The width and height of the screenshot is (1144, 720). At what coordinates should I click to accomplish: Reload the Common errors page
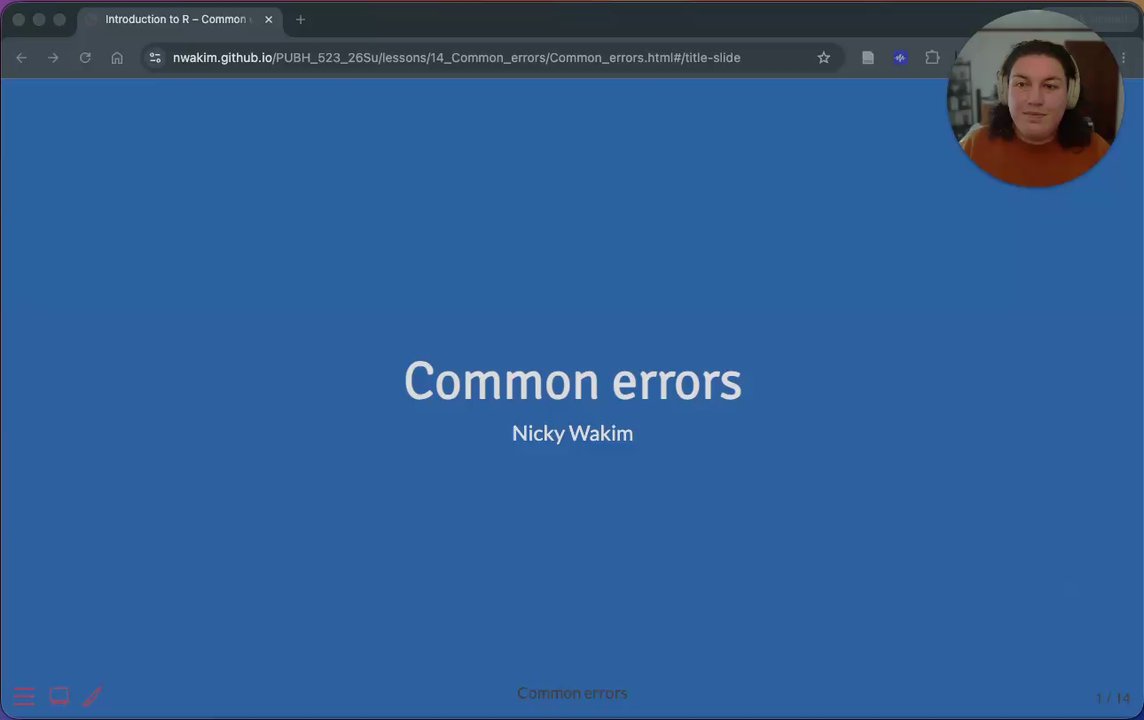[x=85, y=58]
